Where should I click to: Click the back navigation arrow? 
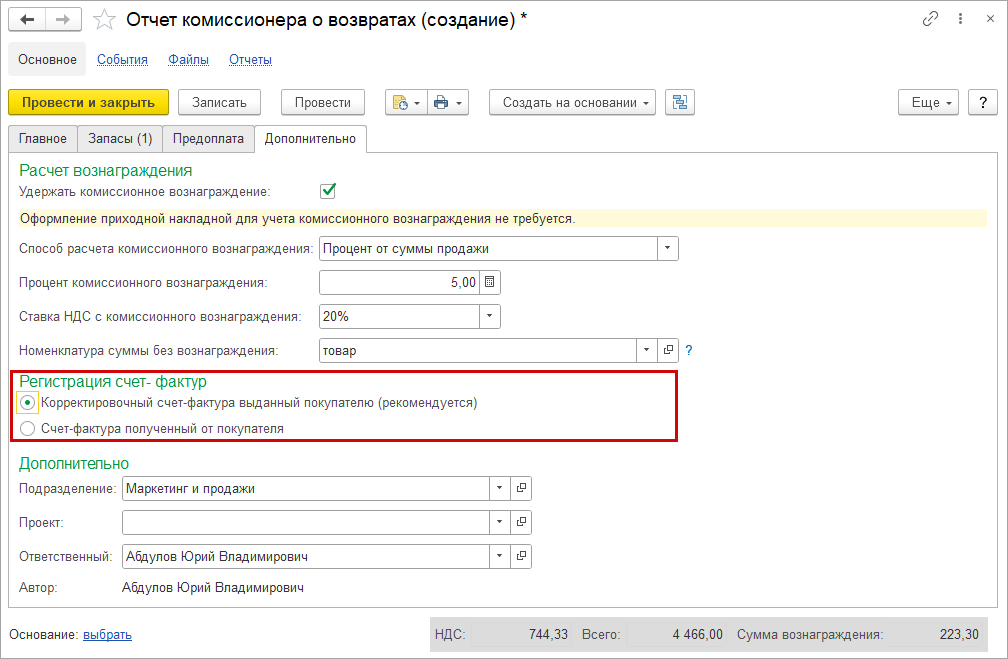[x=27, y=20]
